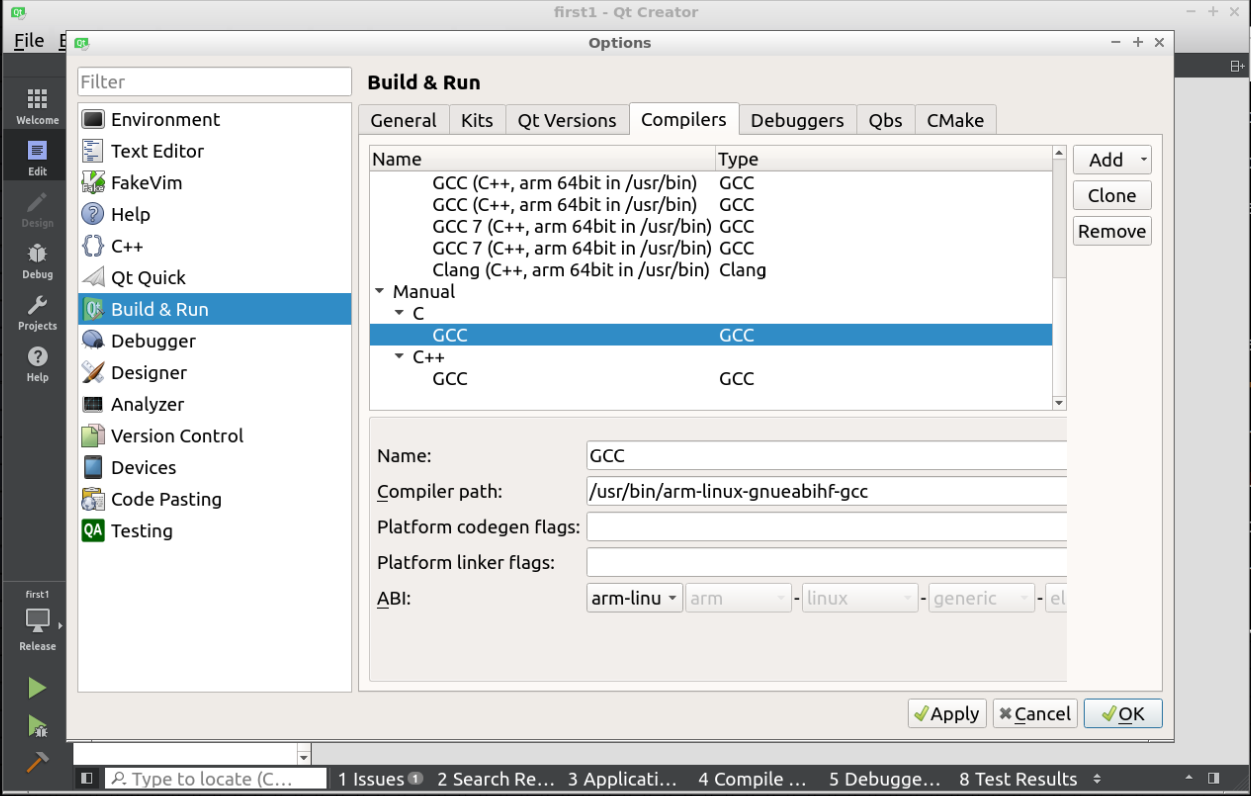This screenshot has width=1251, height=796.
Task: Open Help mode in sidebar
Action: tap(37, 364)
